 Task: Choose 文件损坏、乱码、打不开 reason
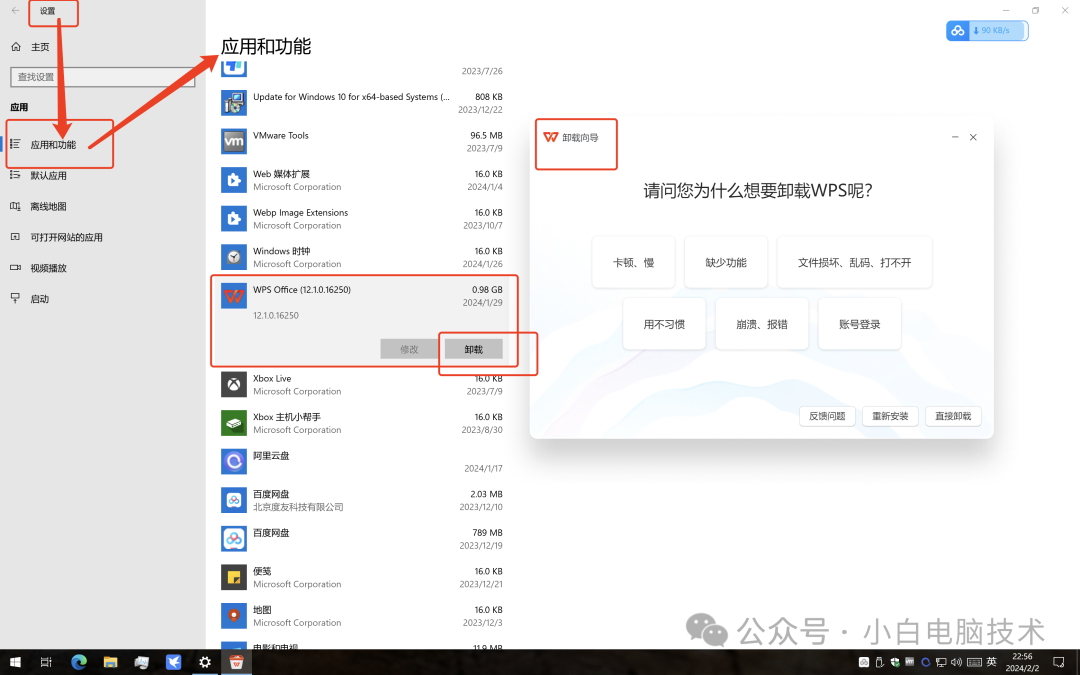(x=855, y=262)
